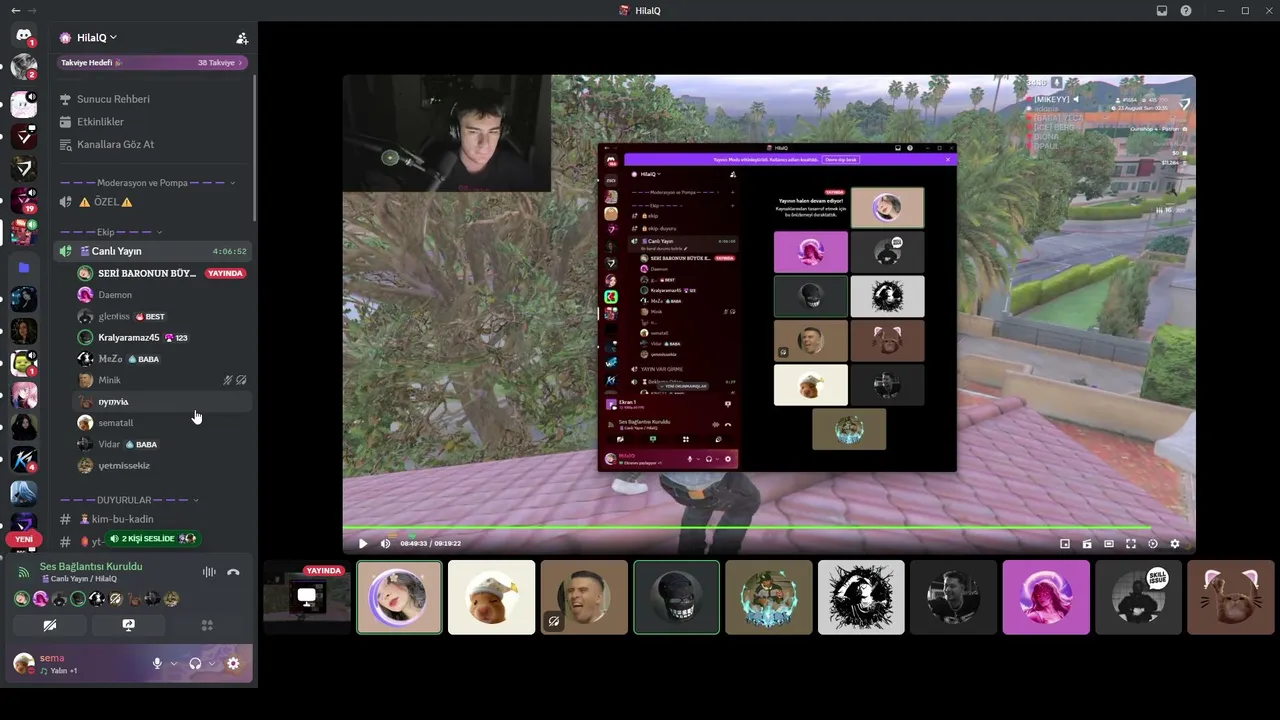Join the ÖZEL voice channel
This screenshot has width=1280, height=720.
point(152,202)
